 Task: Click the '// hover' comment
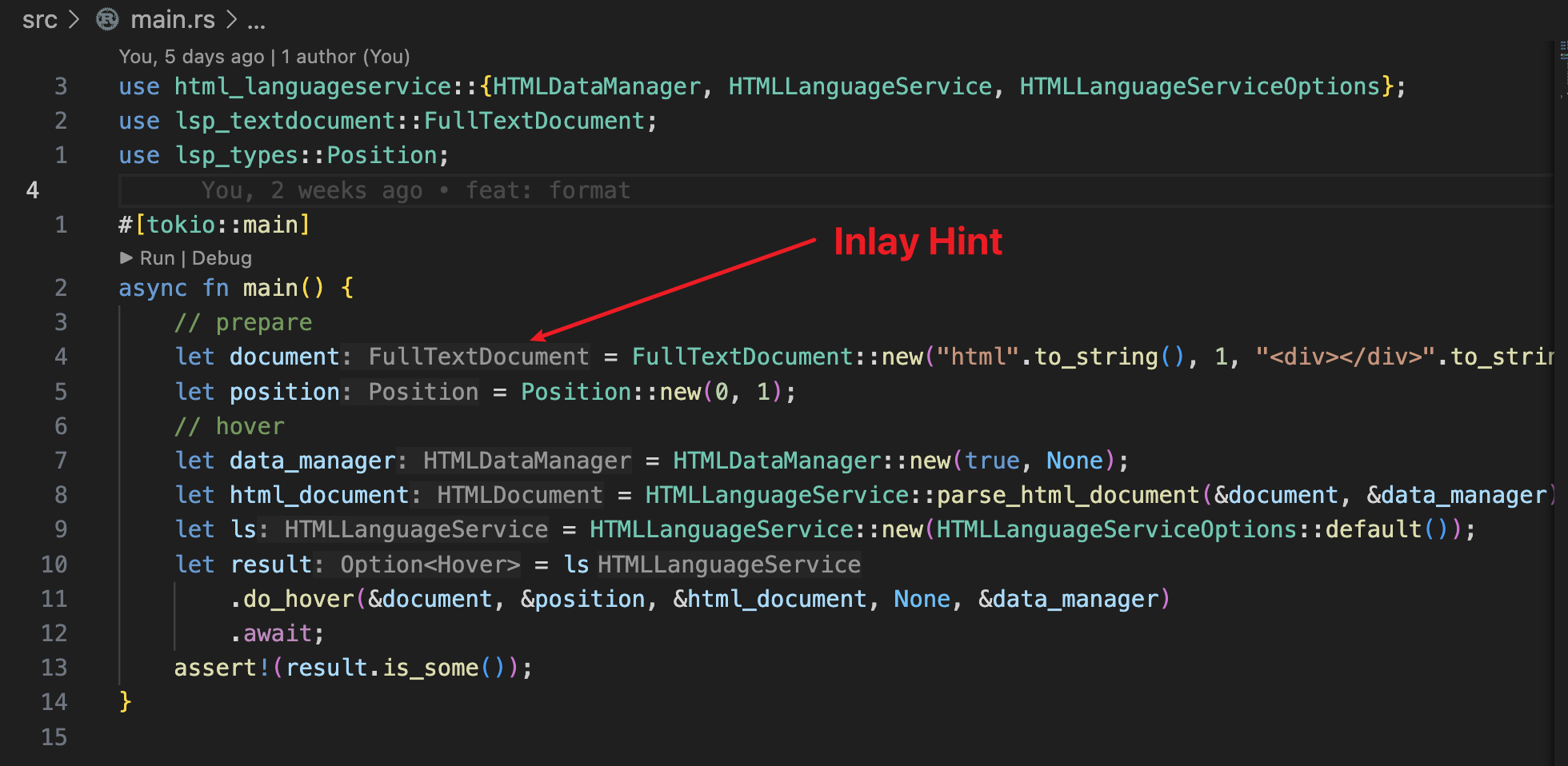click(x=230, y=426)
